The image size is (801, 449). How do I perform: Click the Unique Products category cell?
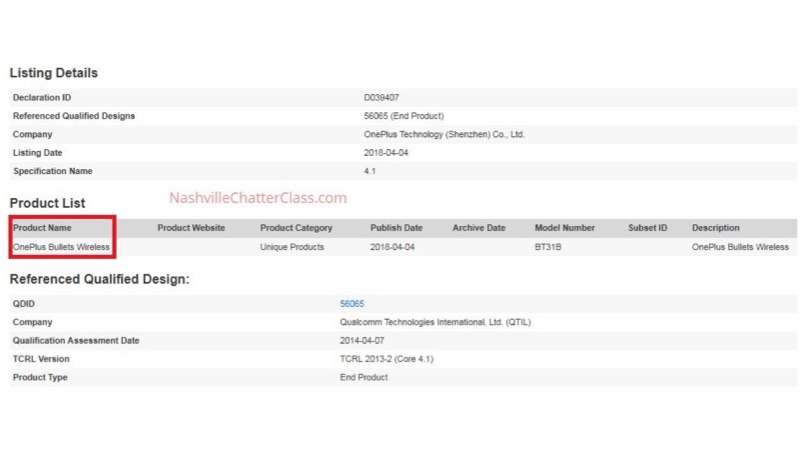tap(292, 247)
